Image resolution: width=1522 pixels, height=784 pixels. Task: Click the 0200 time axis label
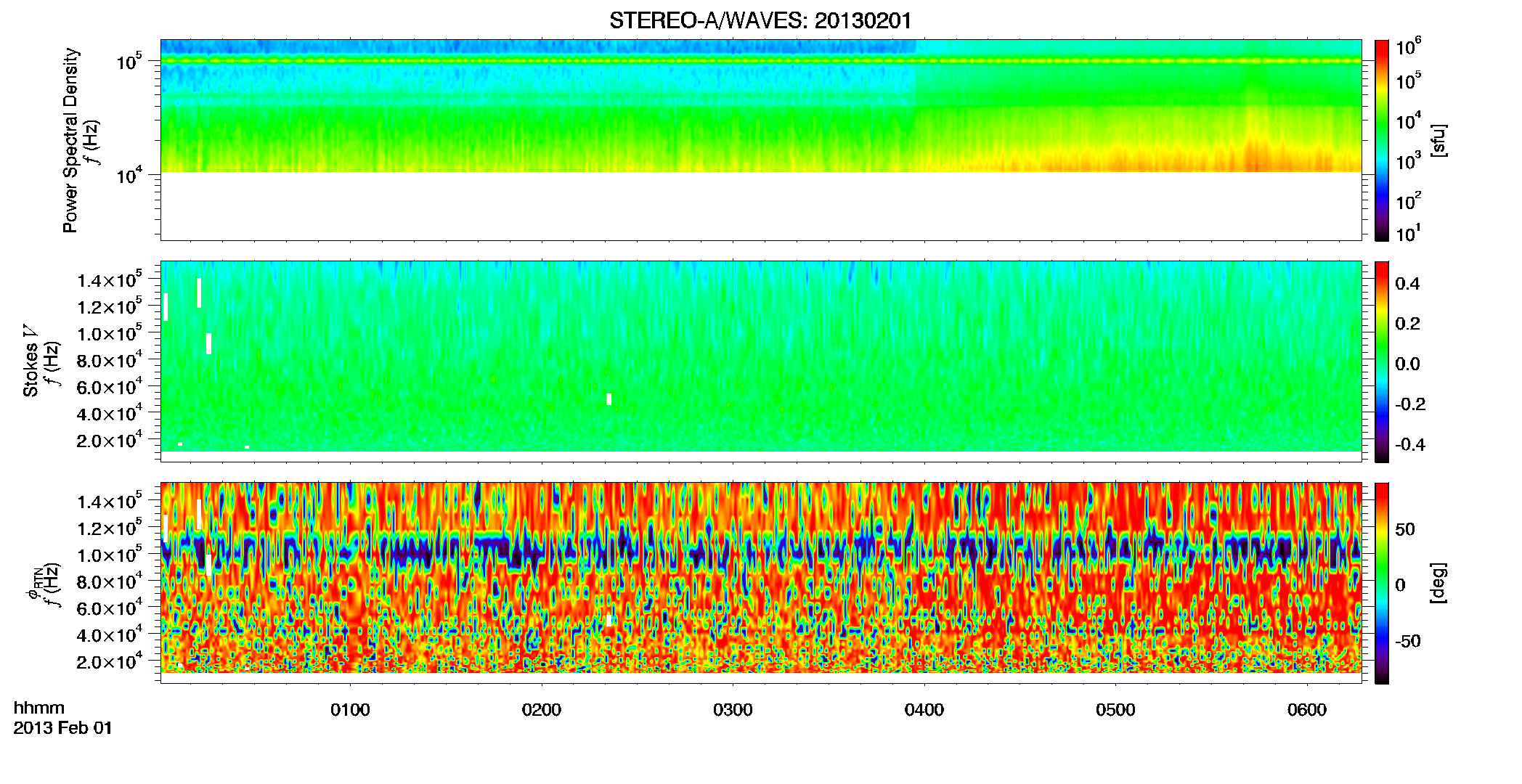pos(542,710)
